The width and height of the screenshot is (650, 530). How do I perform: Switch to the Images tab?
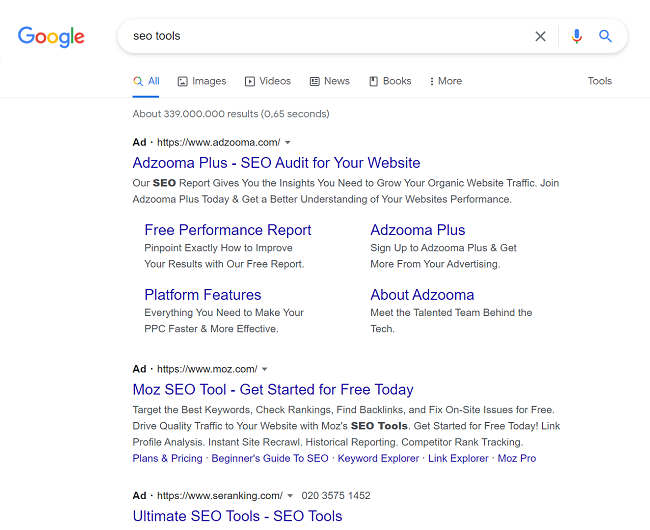[202, 81]
